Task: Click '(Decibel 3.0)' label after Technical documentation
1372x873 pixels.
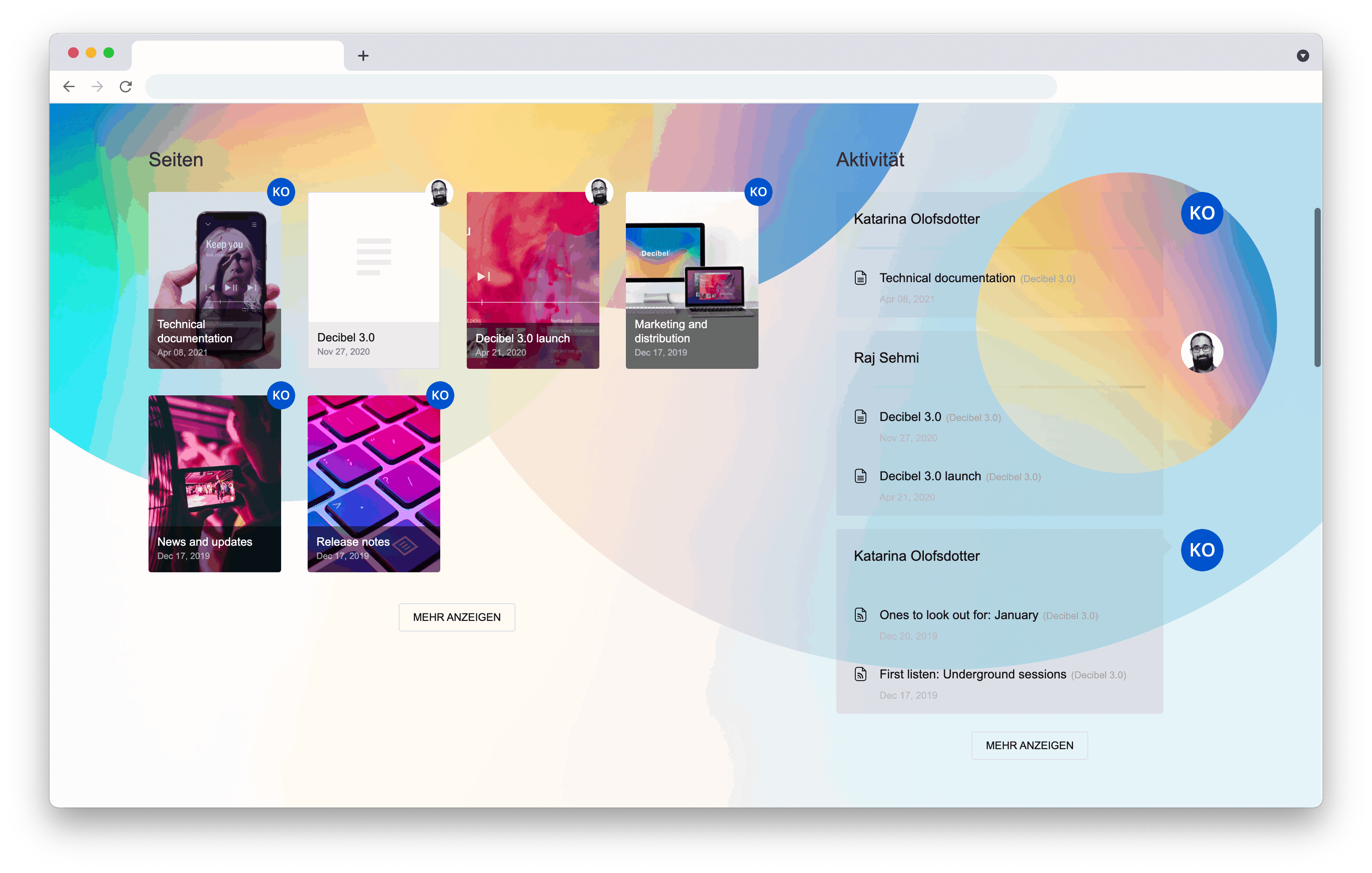Action: 1047,280
